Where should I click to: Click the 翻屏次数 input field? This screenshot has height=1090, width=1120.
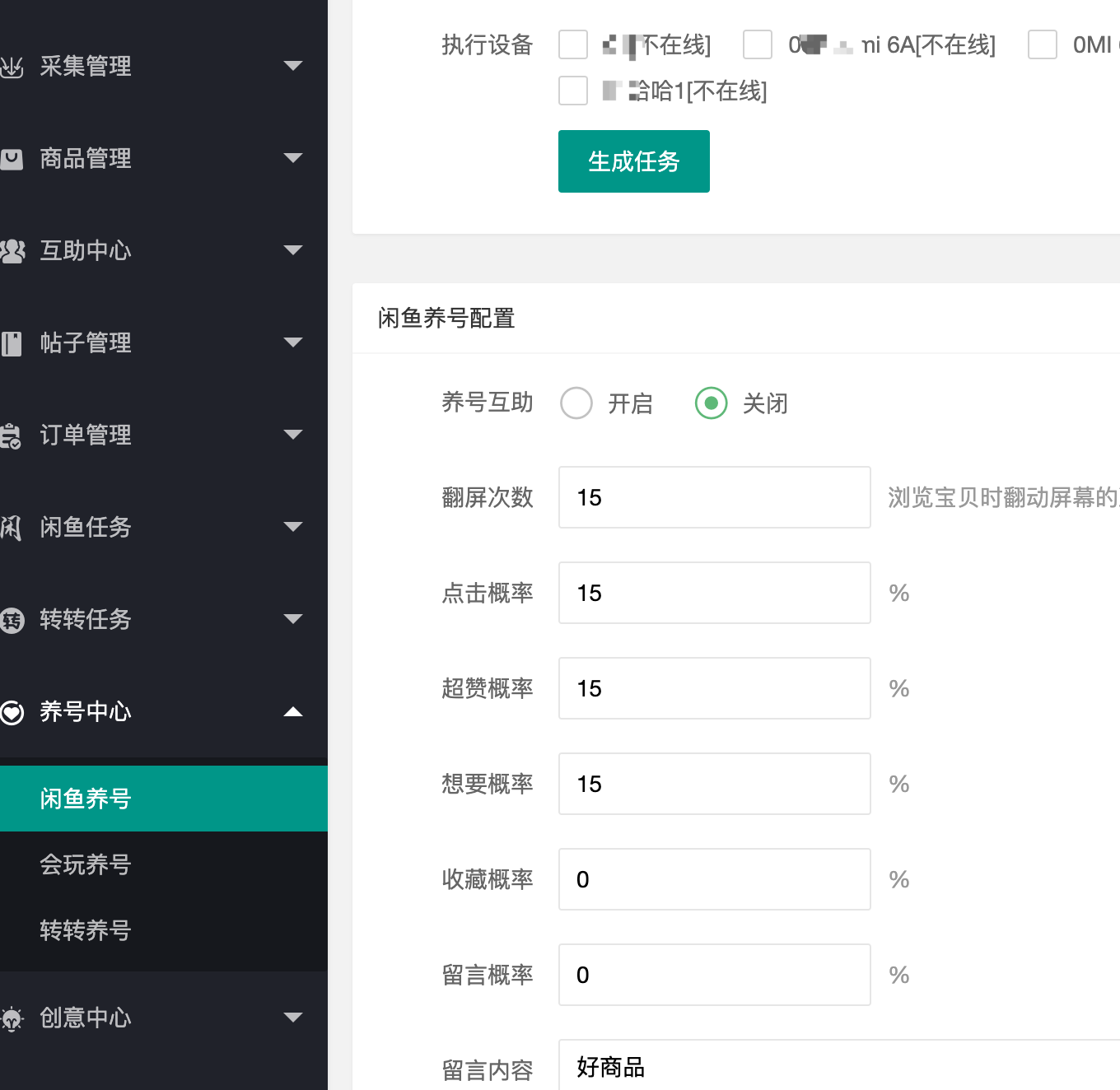pyautogui.click(x=714, y=497)
